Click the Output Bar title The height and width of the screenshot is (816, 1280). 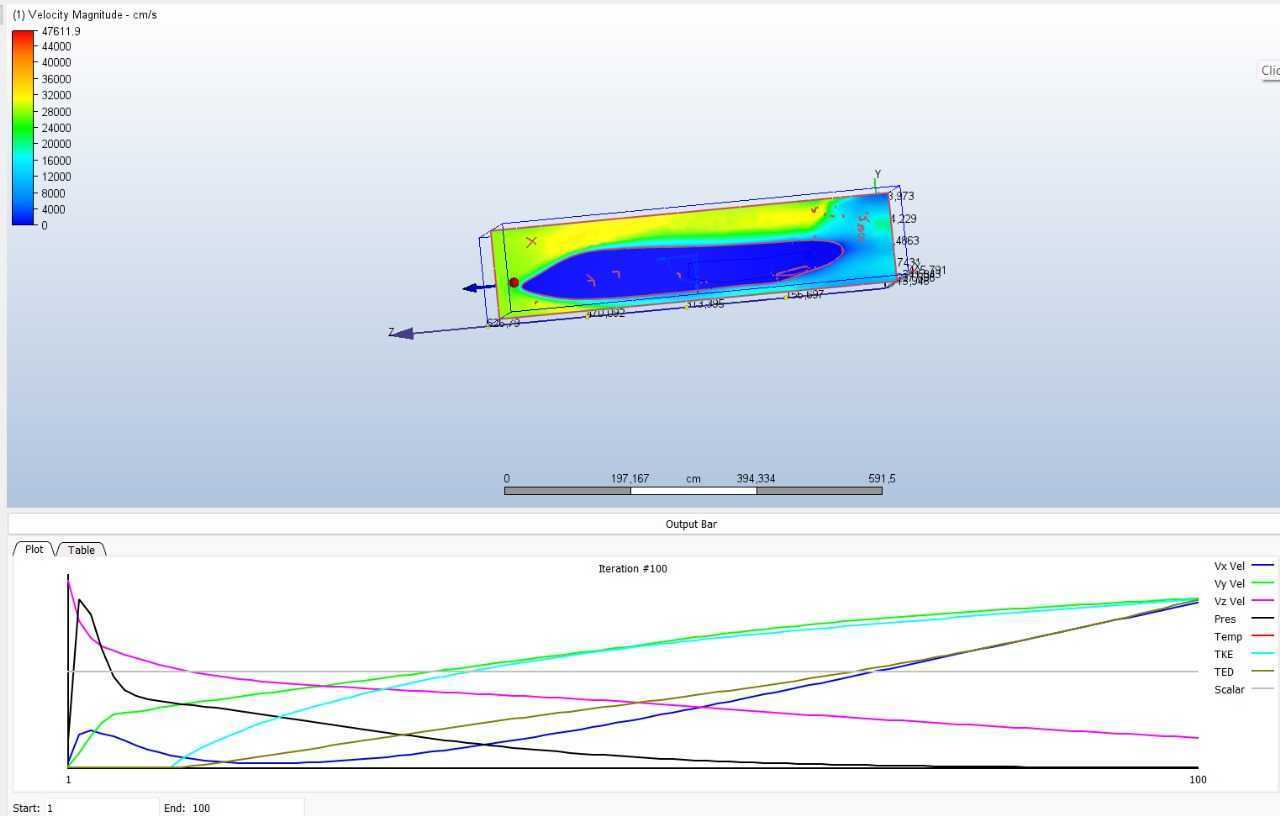(691, 524)
